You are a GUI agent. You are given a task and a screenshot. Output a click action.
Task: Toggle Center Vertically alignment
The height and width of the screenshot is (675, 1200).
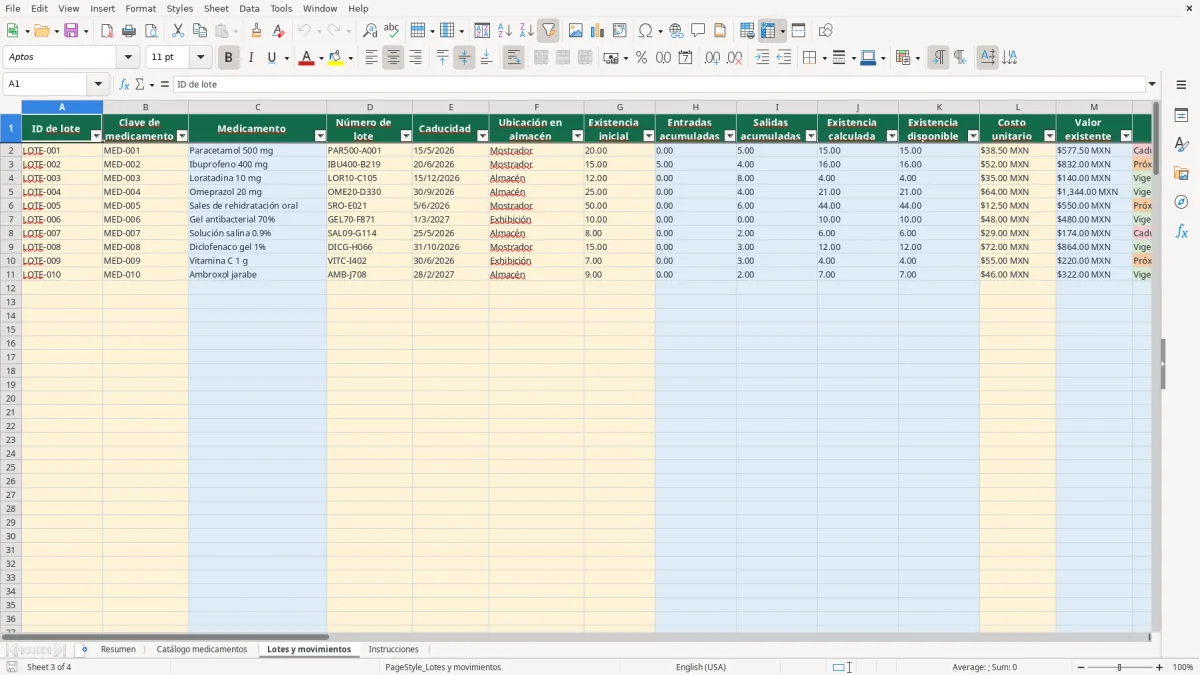464,58
